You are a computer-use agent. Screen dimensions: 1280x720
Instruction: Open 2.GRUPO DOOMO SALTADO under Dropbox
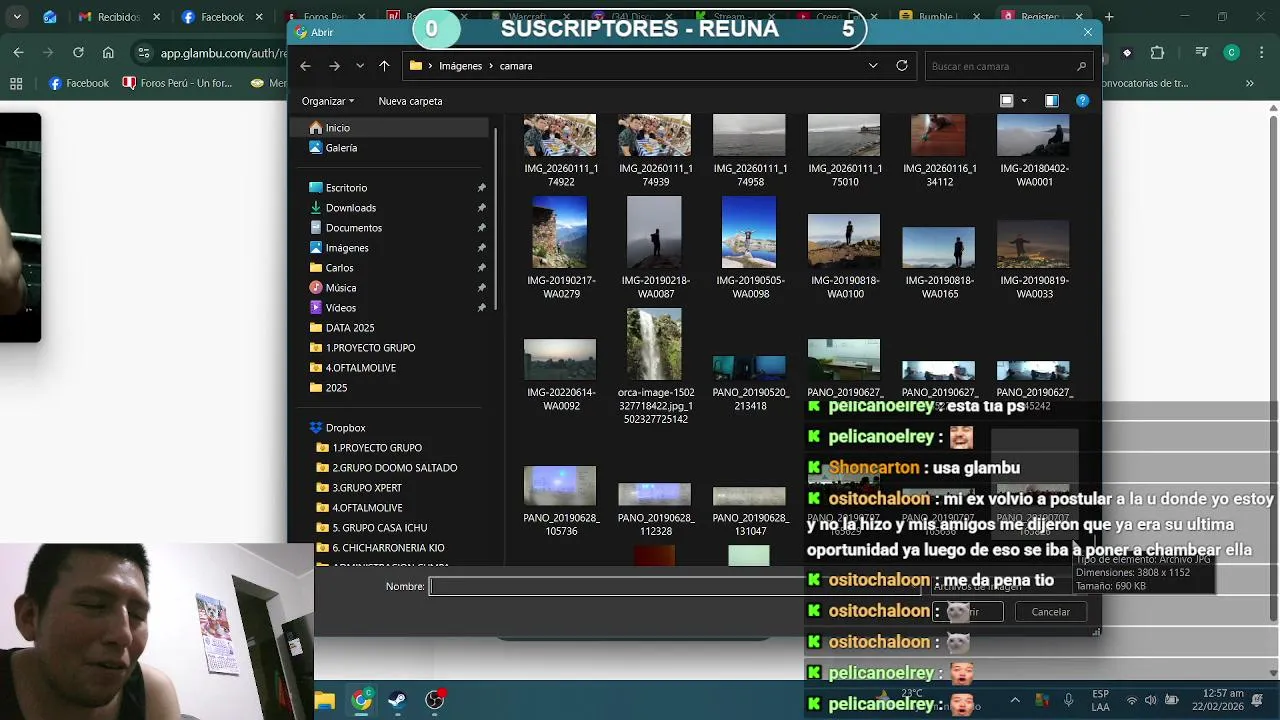tap(389, 468)
